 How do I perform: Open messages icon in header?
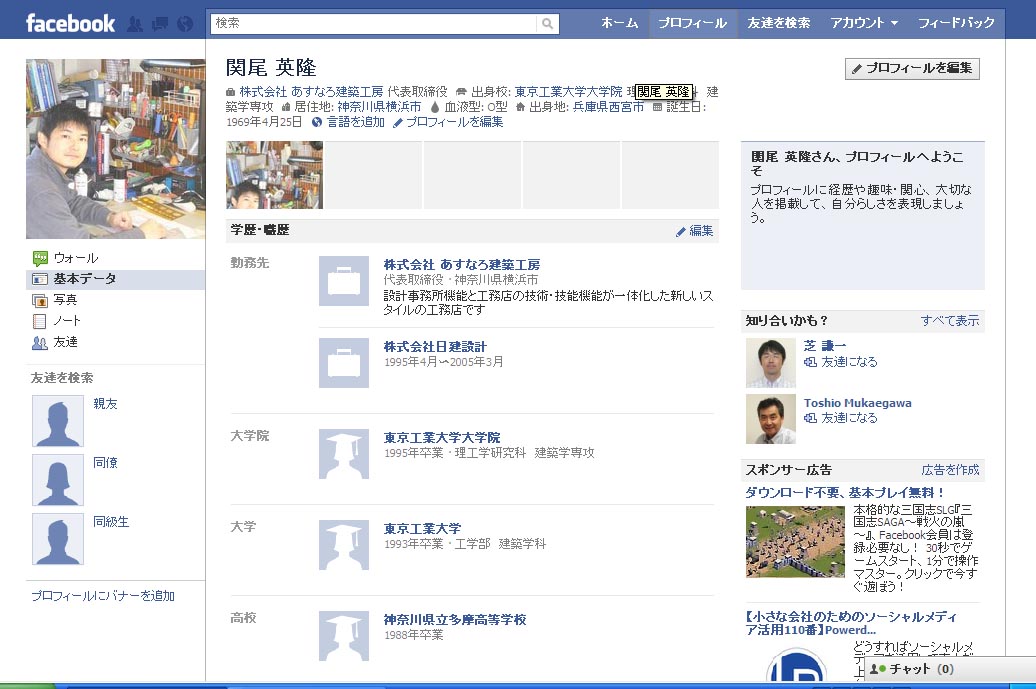click(x=160, y=24)
